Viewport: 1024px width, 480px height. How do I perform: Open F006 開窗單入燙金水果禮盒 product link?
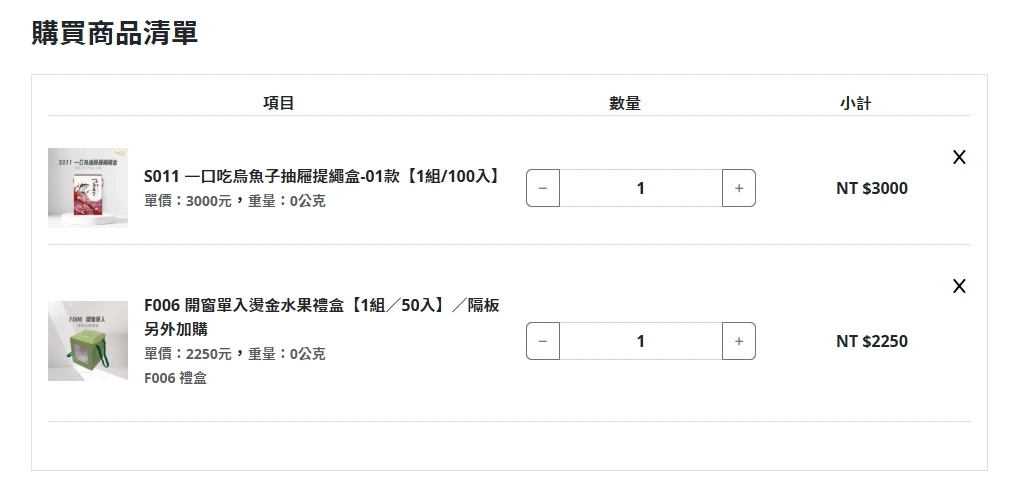pyautogui.click(x=321, y=305)
